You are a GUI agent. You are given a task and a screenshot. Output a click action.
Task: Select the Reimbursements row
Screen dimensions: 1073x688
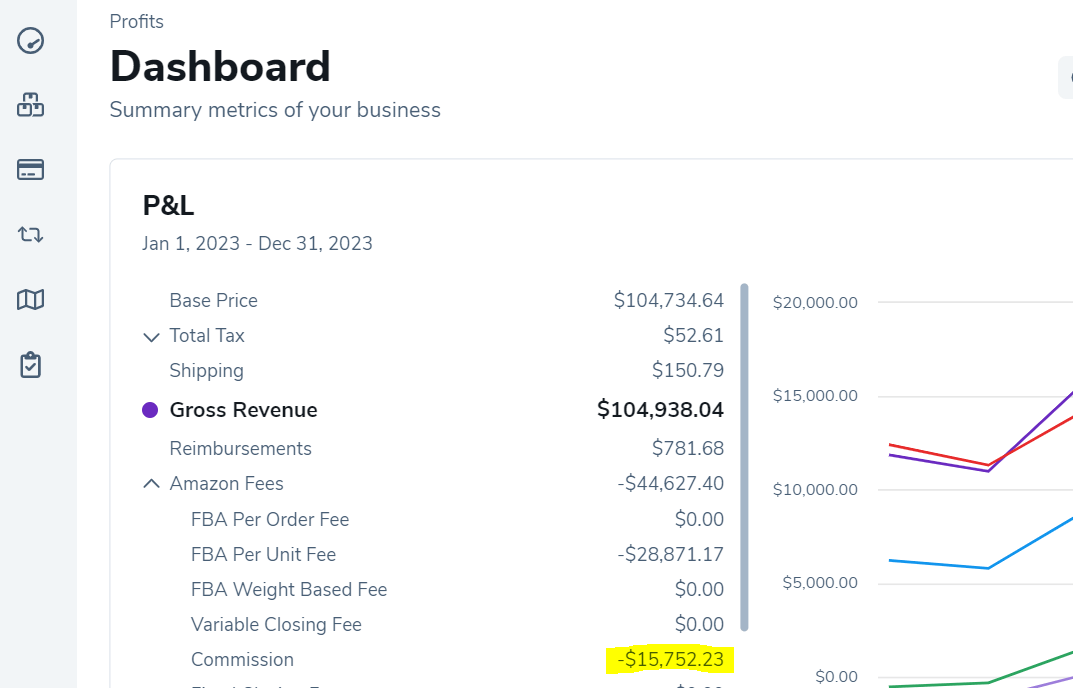click(240, 448)
